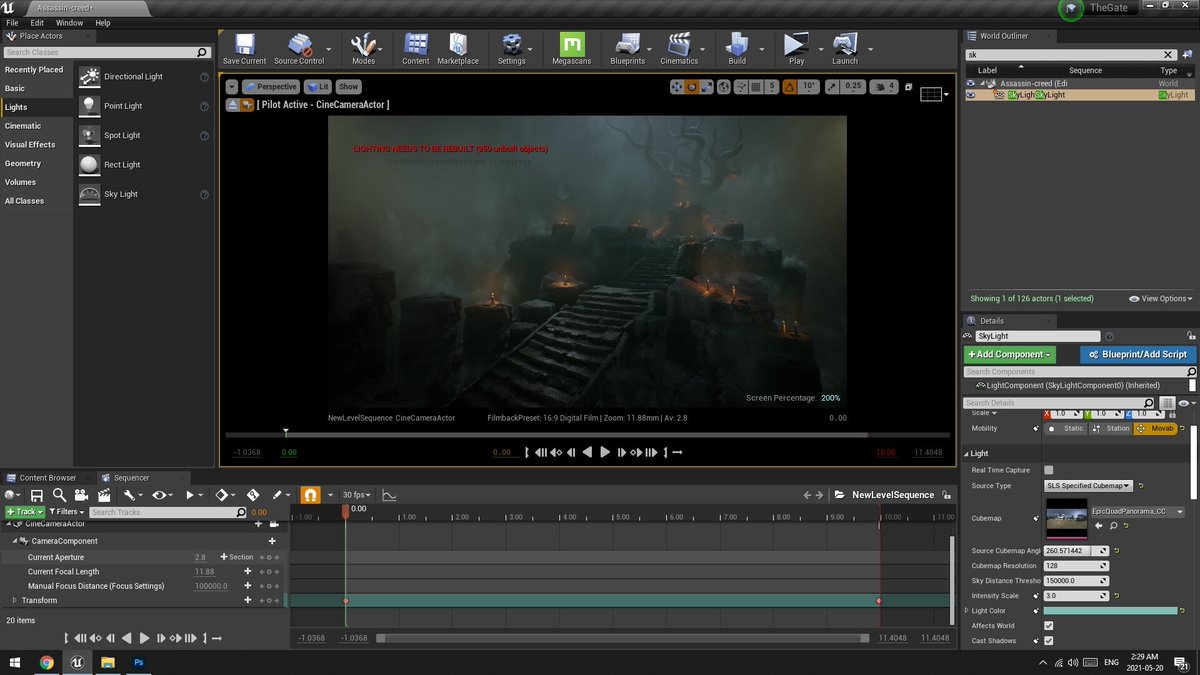Viewport: 1200px width, 675px height.
Task: Select the Cinematic category in Place Actors
Action: point(23,126)
